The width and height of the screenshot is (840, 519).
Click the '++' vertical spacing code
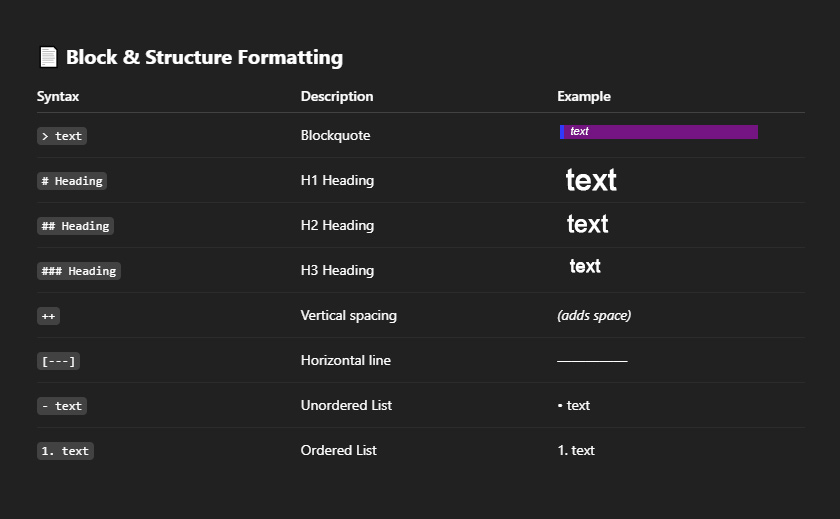(x=49, y=316)
